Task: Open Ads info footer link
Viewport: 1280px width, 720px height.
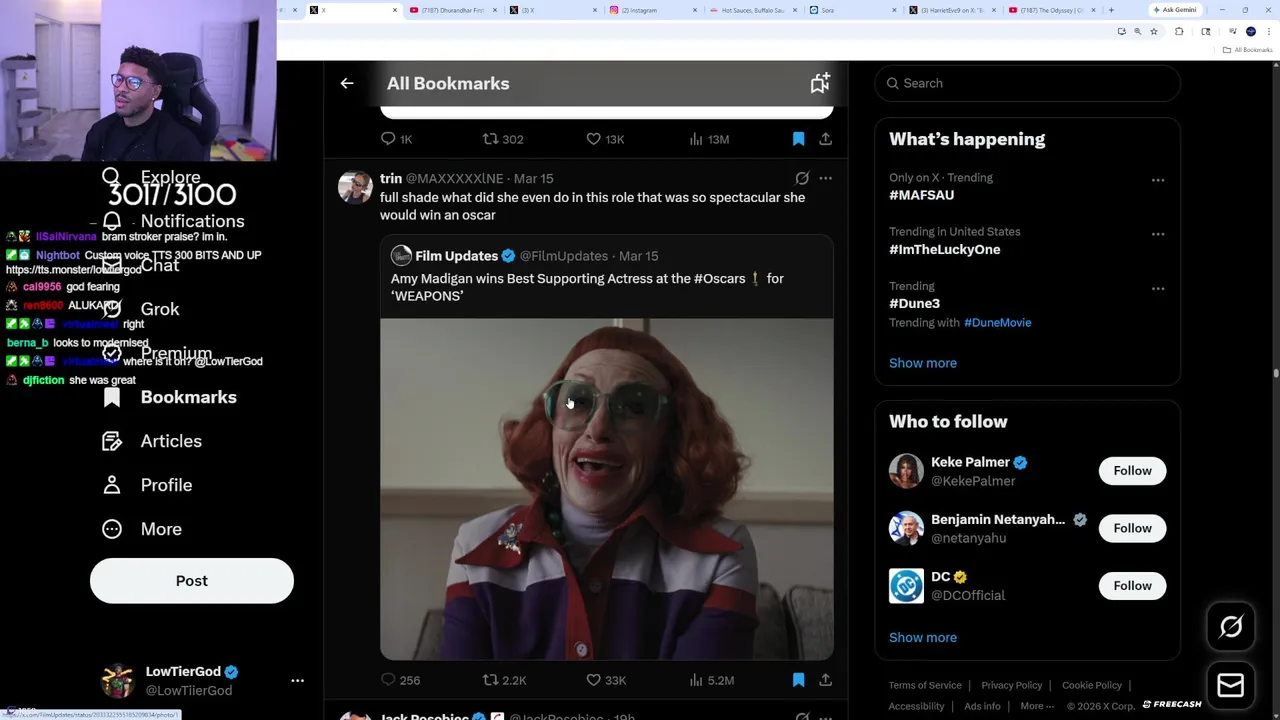Action: click(982, 706)
